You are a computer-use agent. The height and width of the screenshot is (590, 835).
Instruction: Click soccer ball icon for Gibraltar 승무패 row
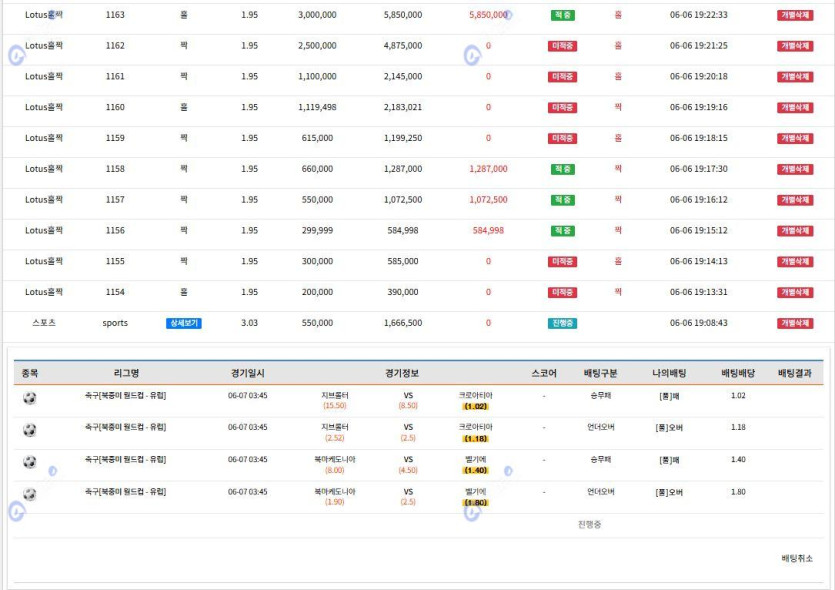pyautogui.click(x=30, y=399)
